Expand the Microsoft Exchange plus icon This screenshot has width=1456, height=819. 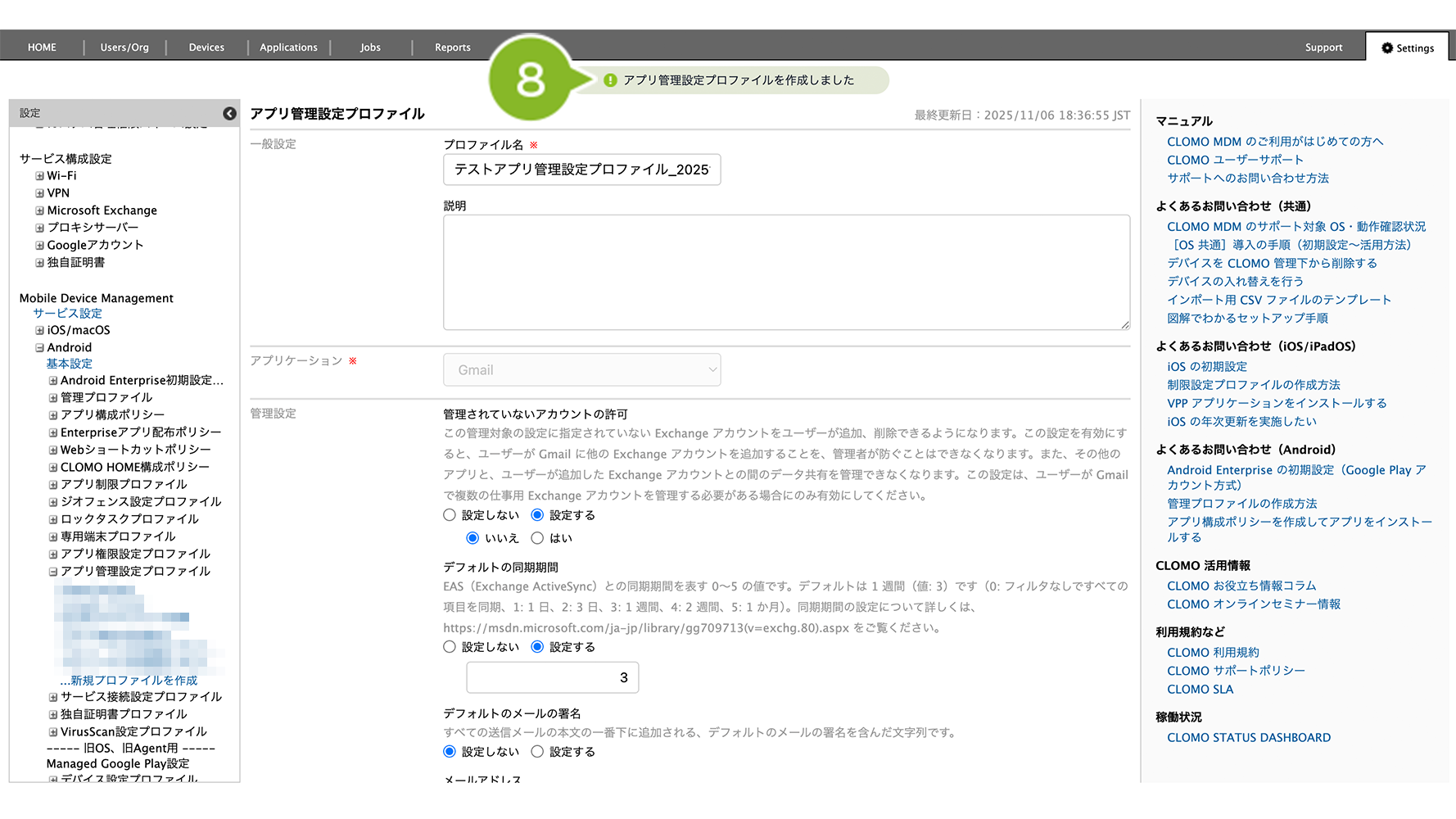pyautogui.click(x=39, y=210)
